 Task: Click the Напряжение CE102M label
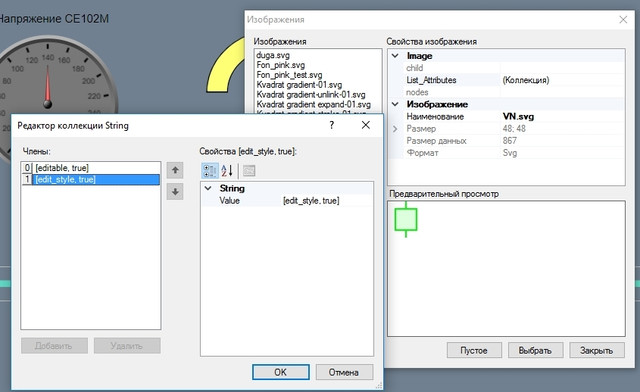pyautogui.click(x=54, y=19)
